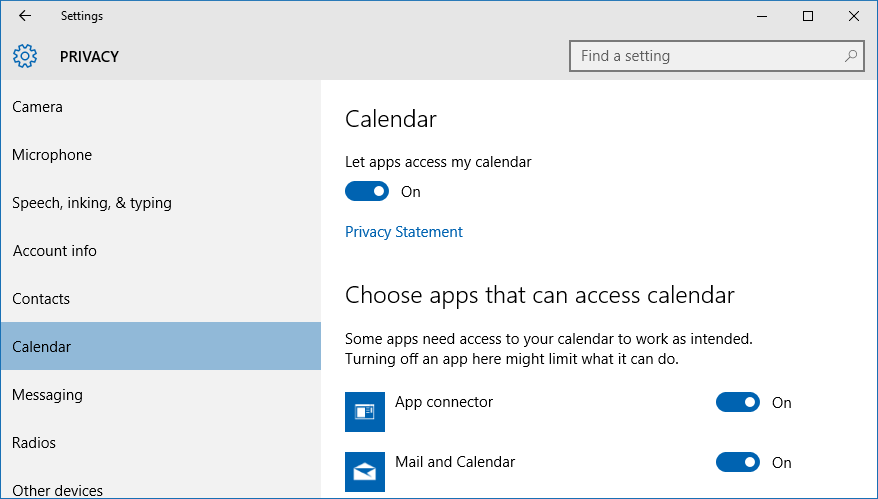Open the Camera privacy section
The height and width of the screenshot is (499, 878).
(x=161, y=106)
